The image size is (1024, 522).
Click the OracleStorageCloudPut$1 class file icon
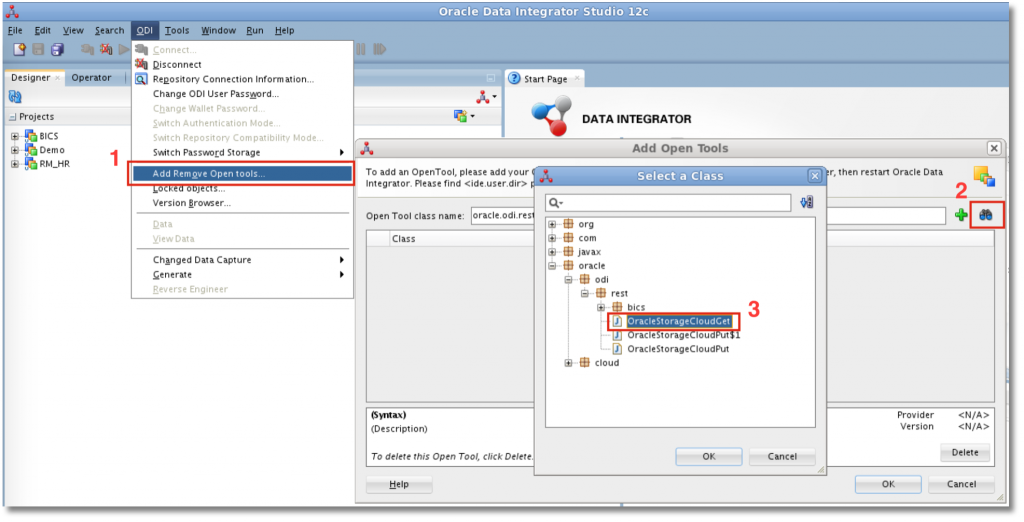(x=617, y=335)
